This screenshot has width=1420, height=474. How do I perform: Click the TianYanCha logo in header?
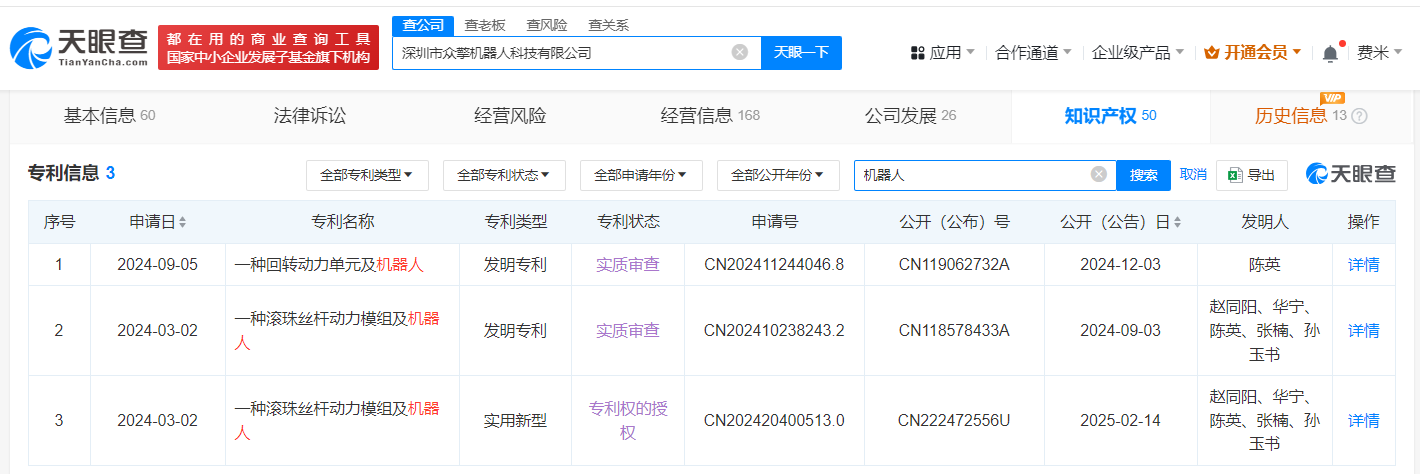point(79,47)
